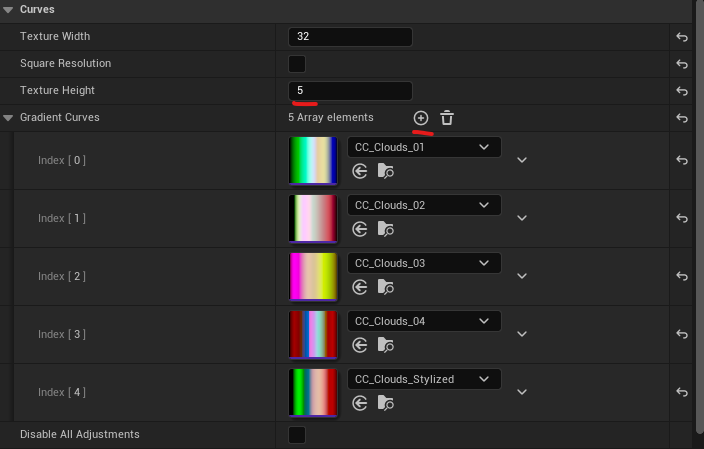Viewport: 704px width, 449px height.
Task: Click the Square Resolution property label
Action: click(65, 63)
